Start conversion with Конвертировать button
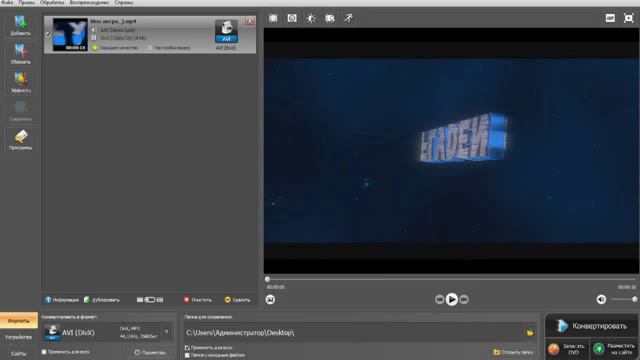This screenshot has height=360, width=640. coord(592,326)
